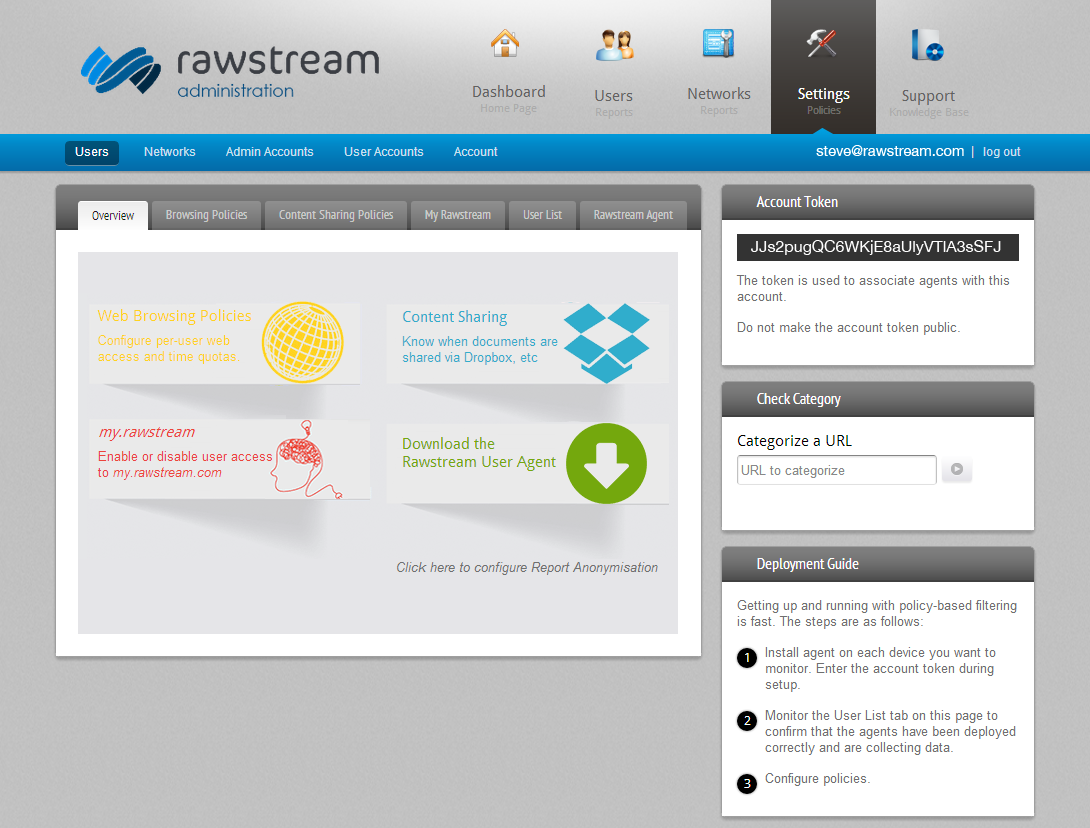Click the rawstream logo
The width and height of the screenshot is (1090, 828).
(230, 71)
